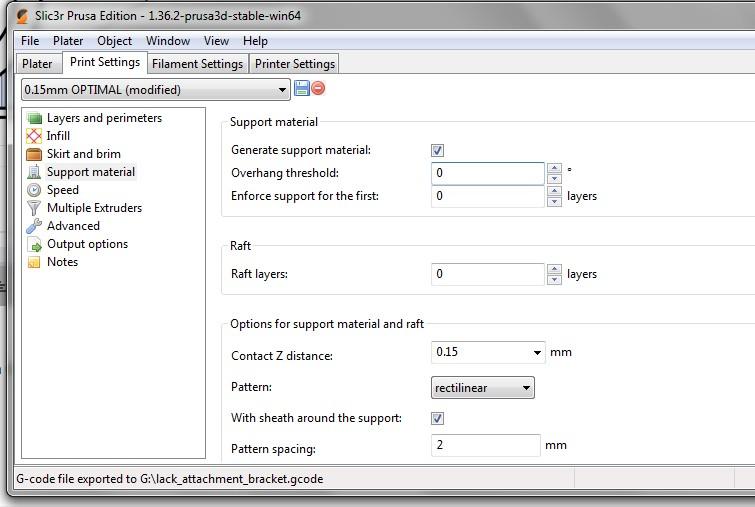The width and height of the screenshot is (755, 507).
Task: Open Contact Z distance dropdown
Action: coord(537,352)
